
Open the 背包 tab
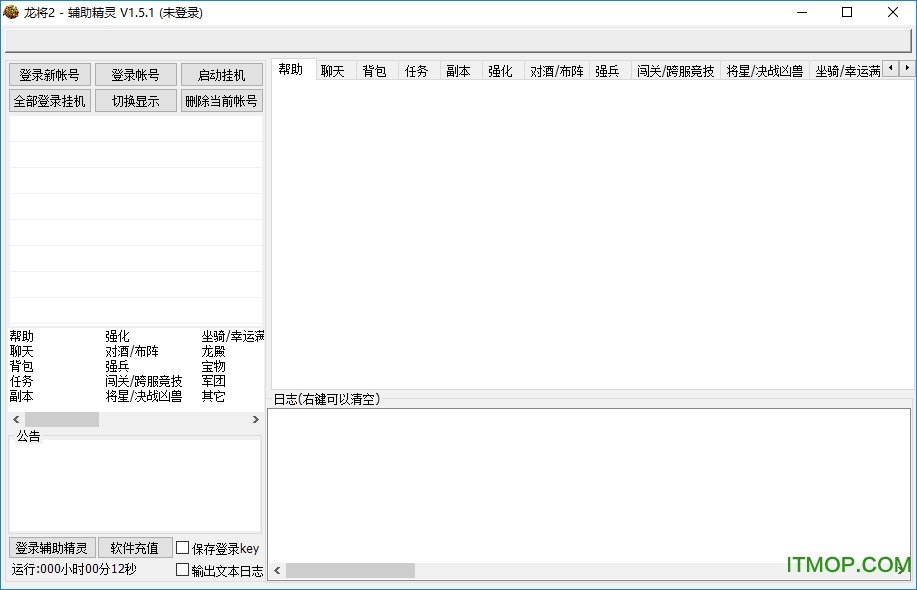375,71
